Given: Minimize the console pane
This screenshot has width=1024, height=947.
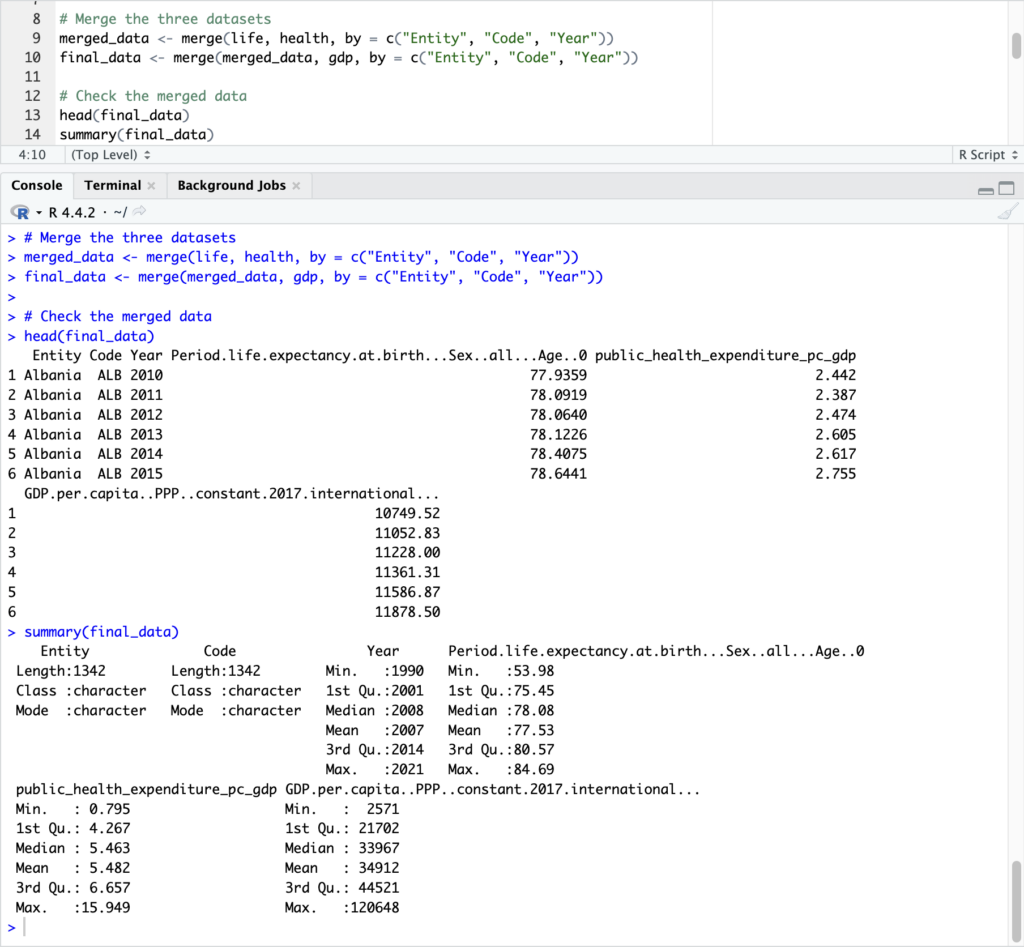Looking at the screenshot, I should [x=986, y=189].
